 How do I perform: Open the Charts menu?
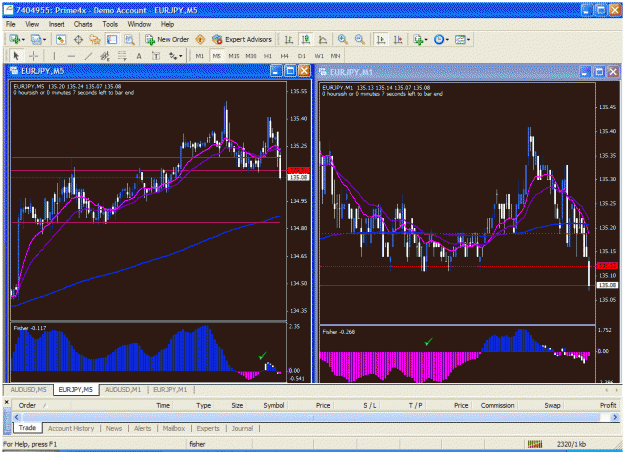(x=83, y=24)
